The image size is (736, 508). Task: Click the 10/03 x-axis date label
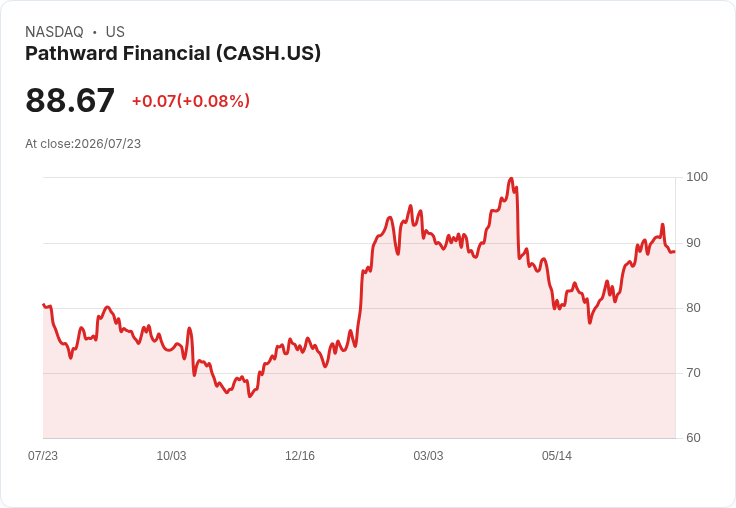(x=171, y=455)
